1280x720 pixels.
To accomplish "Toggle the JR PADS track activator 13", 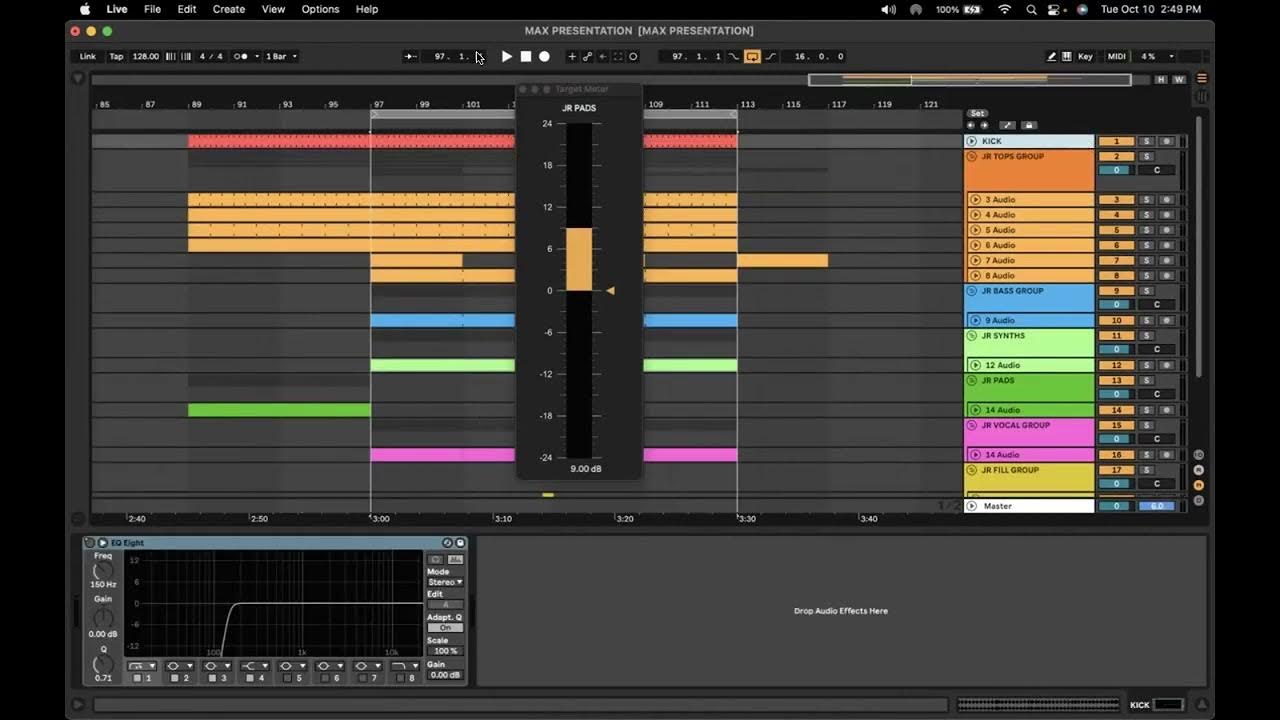I will (x=1116, y=381).
